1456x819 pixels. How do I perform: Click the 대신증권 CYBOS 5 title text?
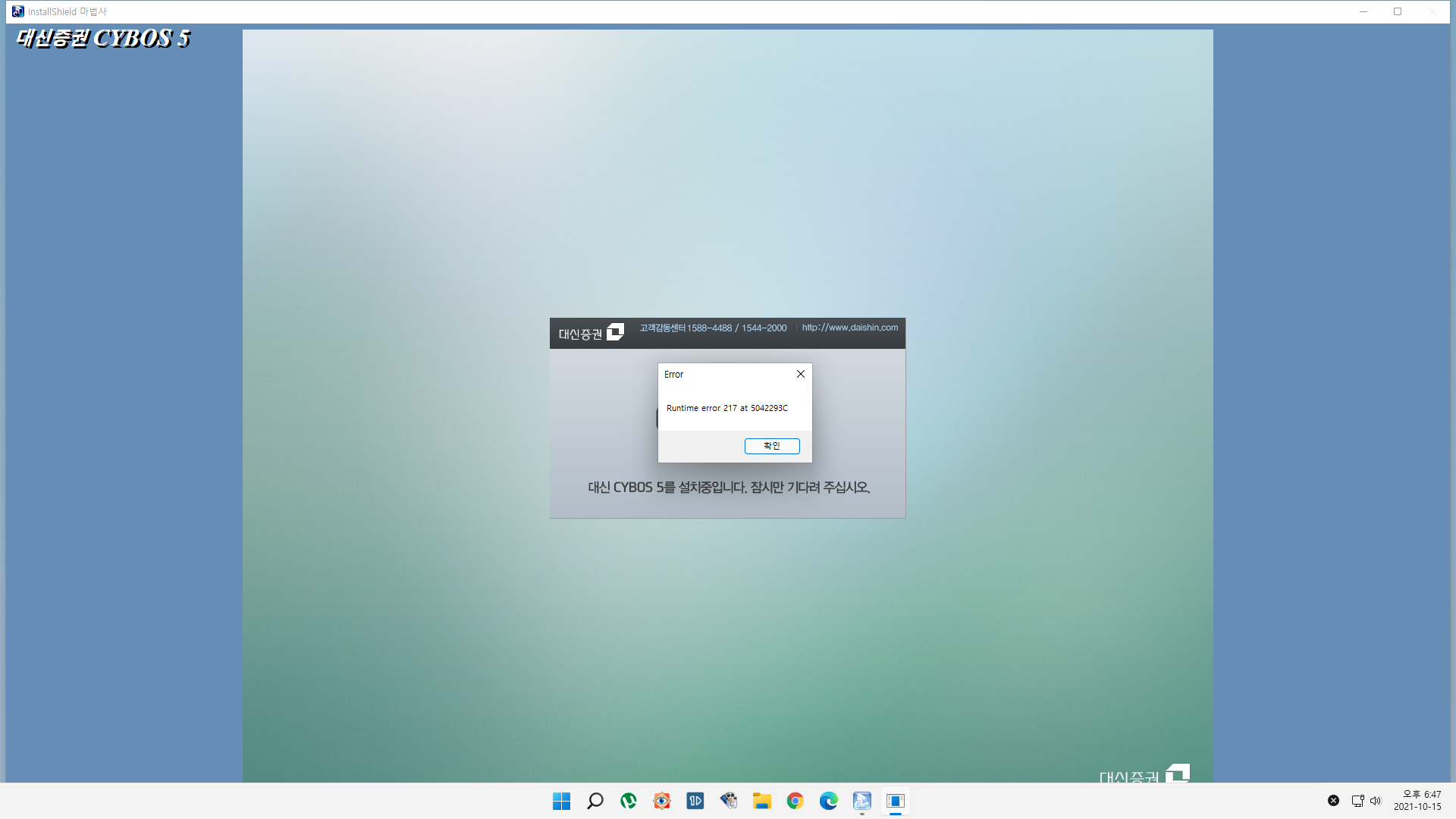coord(103,38)
